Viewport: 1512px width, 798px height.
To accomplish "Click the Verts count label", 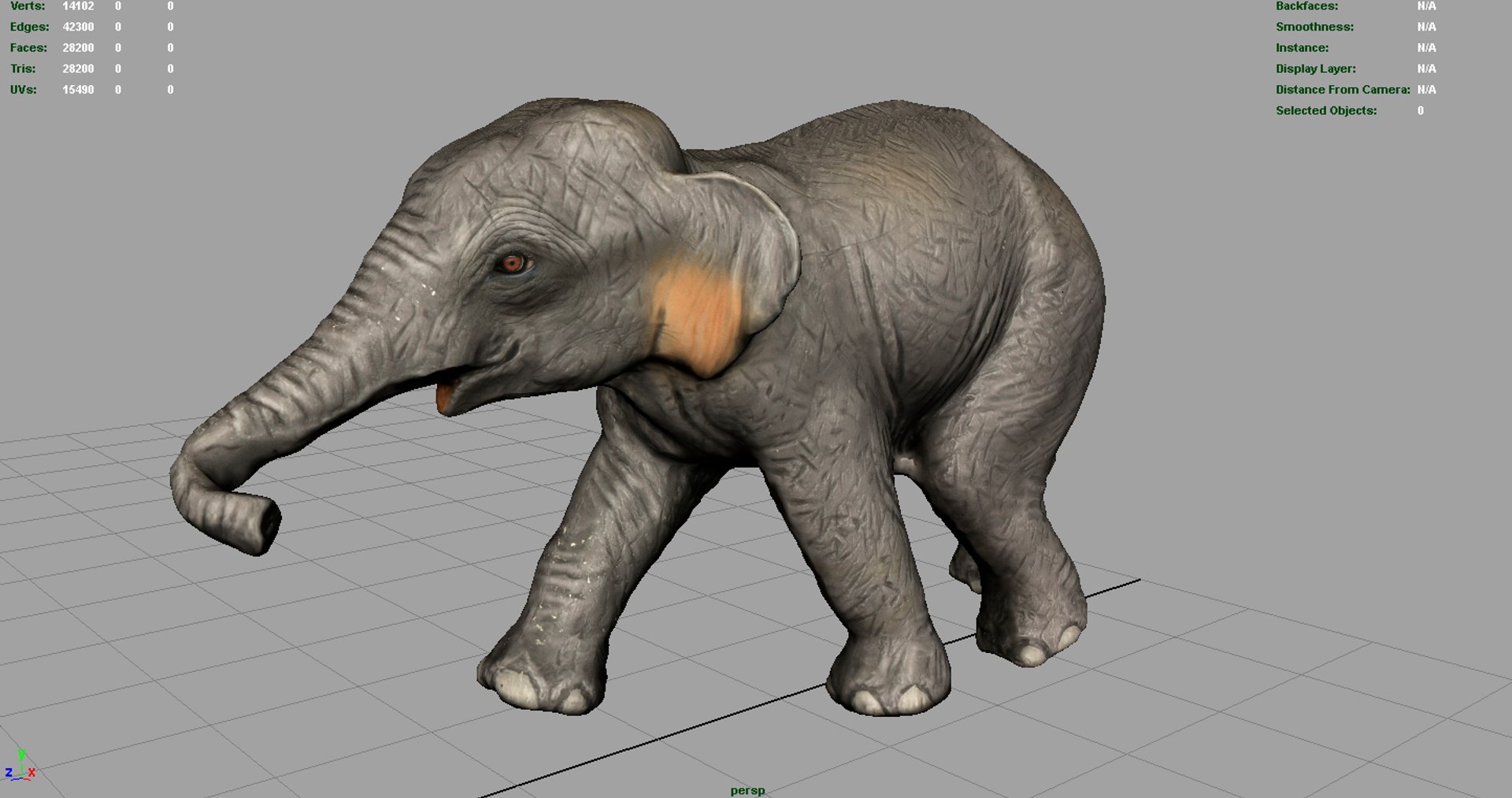I will point(28,6).
